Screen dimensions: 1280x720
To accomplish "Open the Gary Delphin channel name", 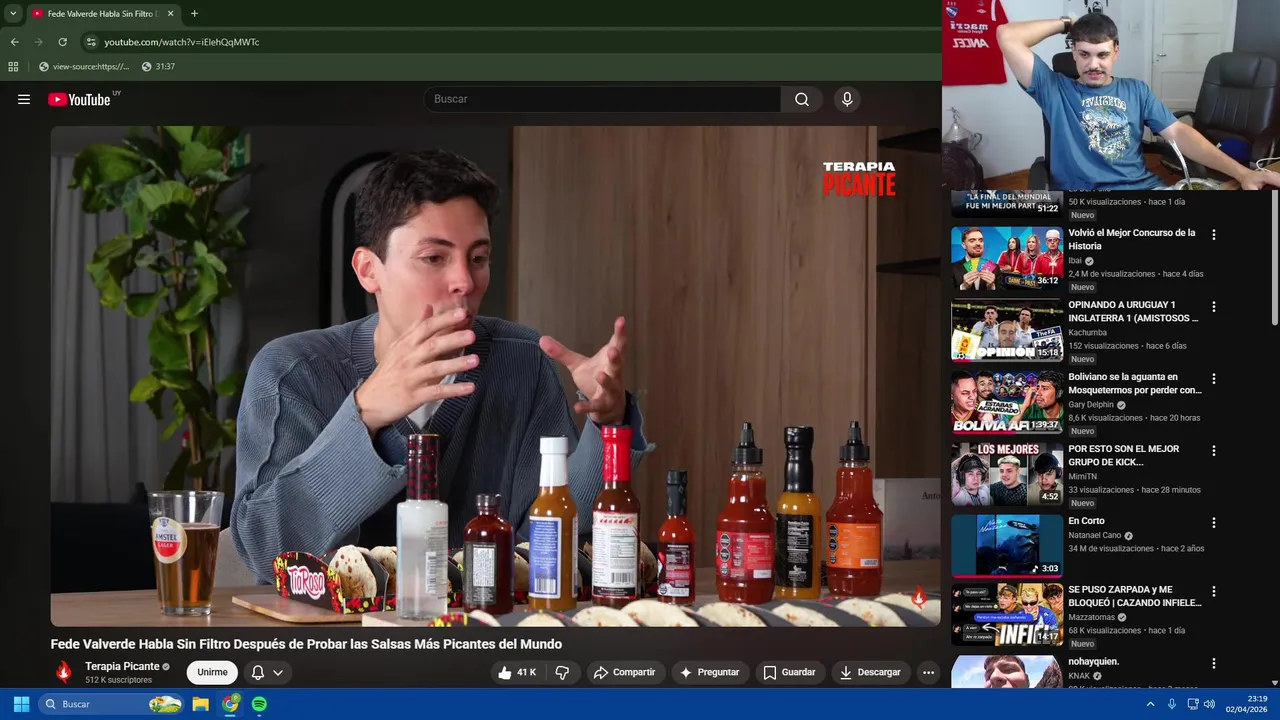I will (1091, 405).
